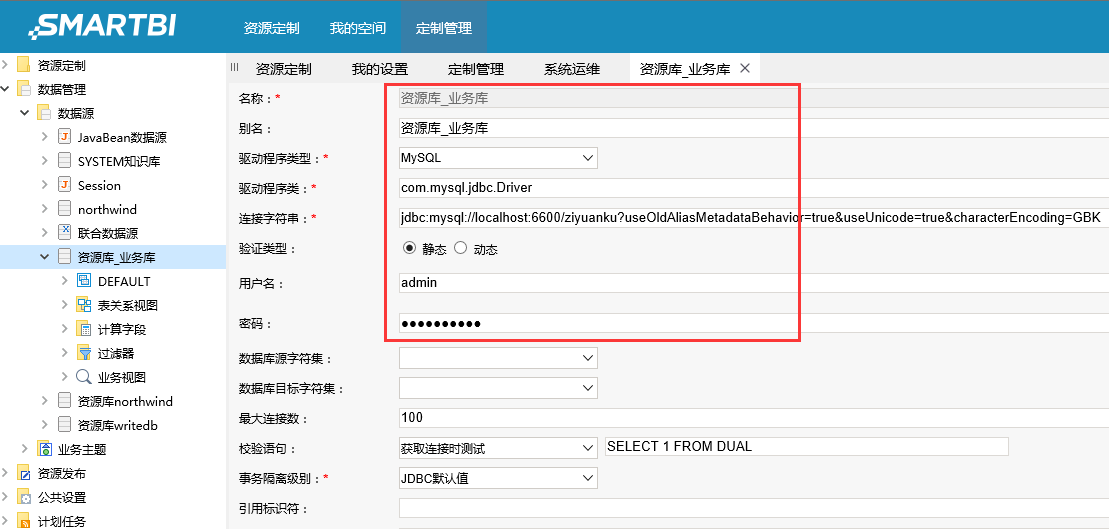Expand the top 资源定制 tree node
The height and width of the screenshot is (529, 1109).
click(5, 66)
